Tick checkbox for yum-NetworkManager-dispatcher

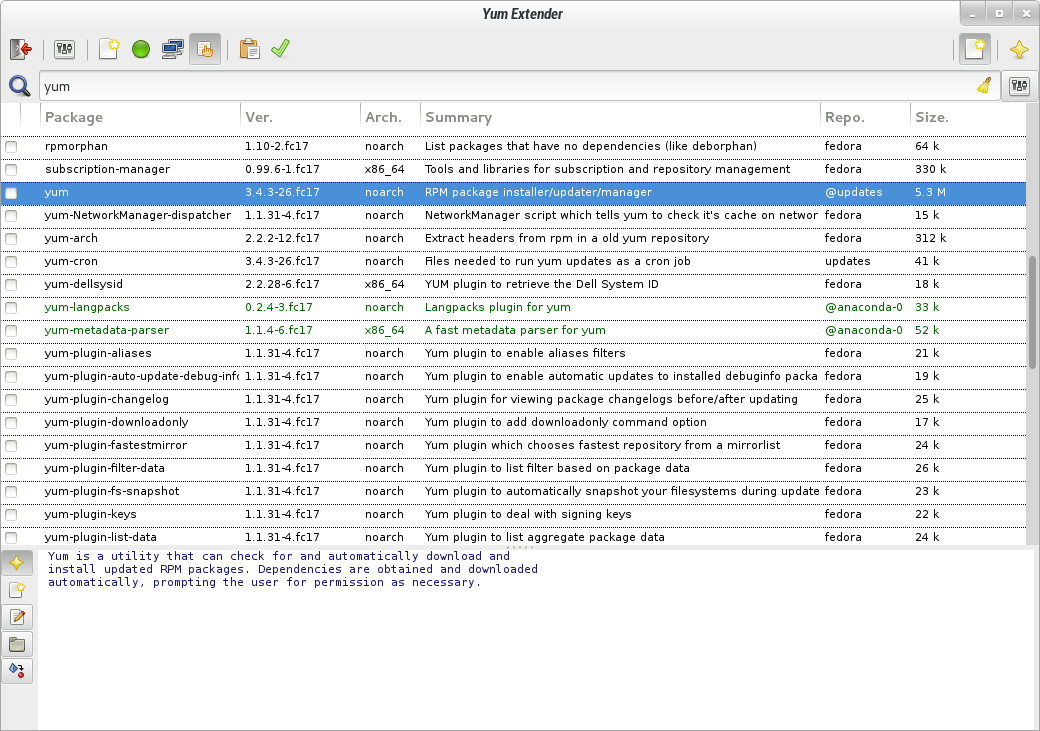tap(11, 216)
